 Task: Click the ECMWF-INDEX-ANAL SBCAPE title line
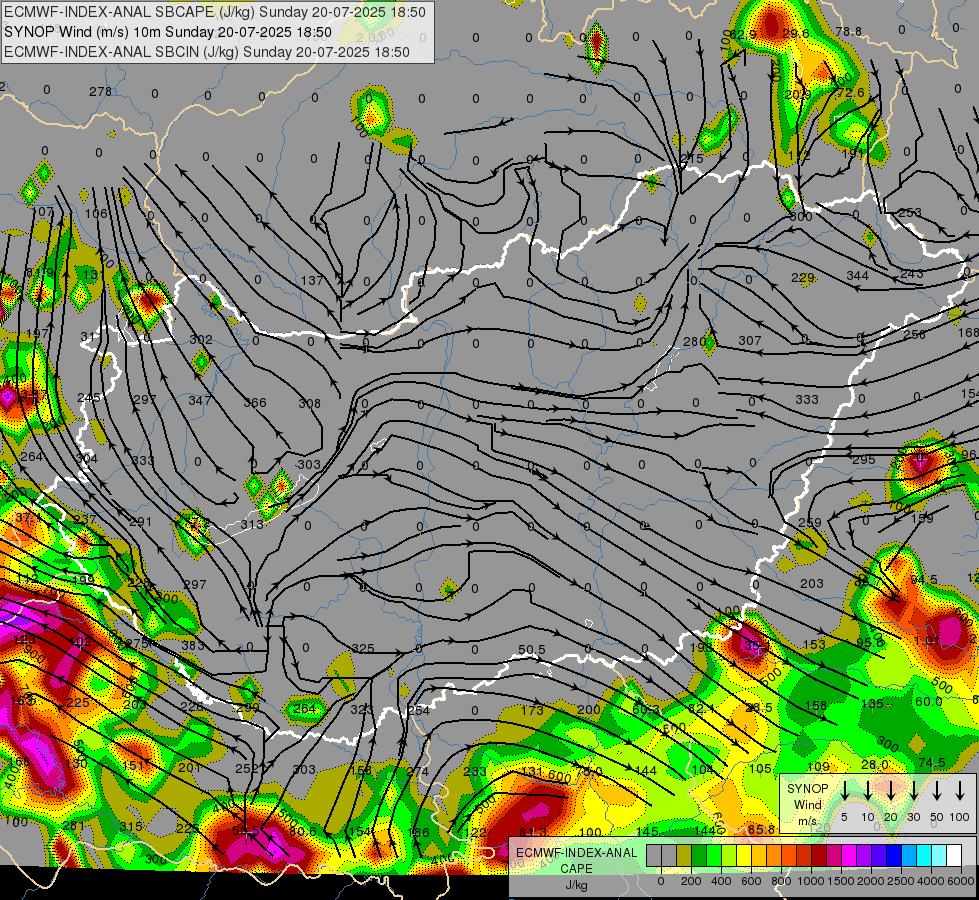[215, 12]
